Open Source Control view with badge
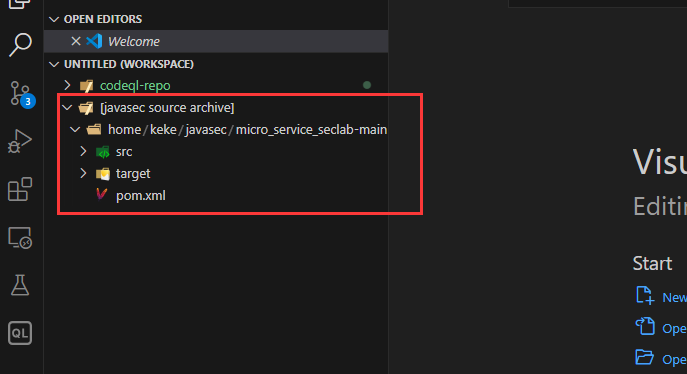687x374 pixels. click(x=22, y=94)
